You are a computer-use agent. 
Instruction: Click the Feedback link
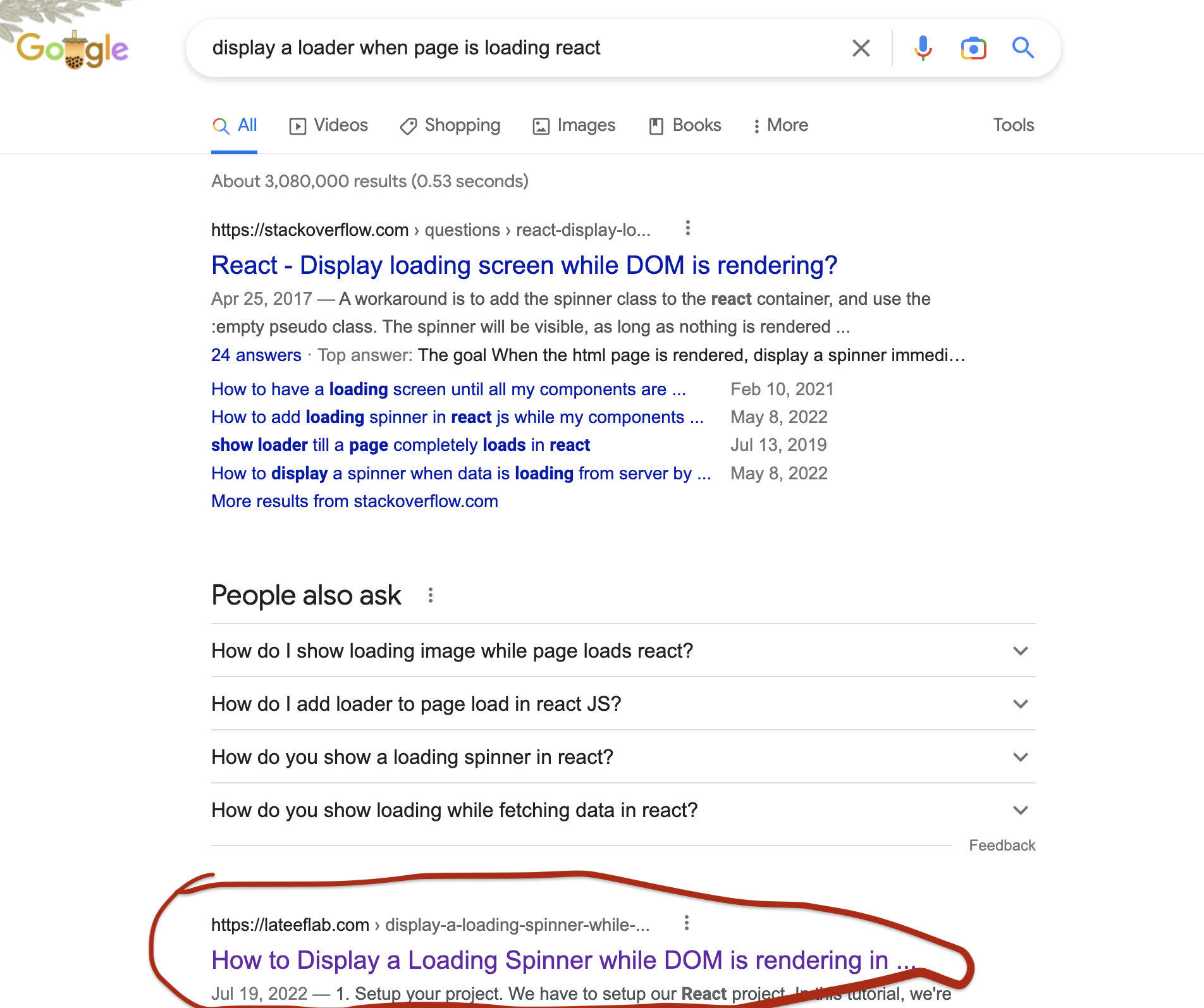[1002, 845]
